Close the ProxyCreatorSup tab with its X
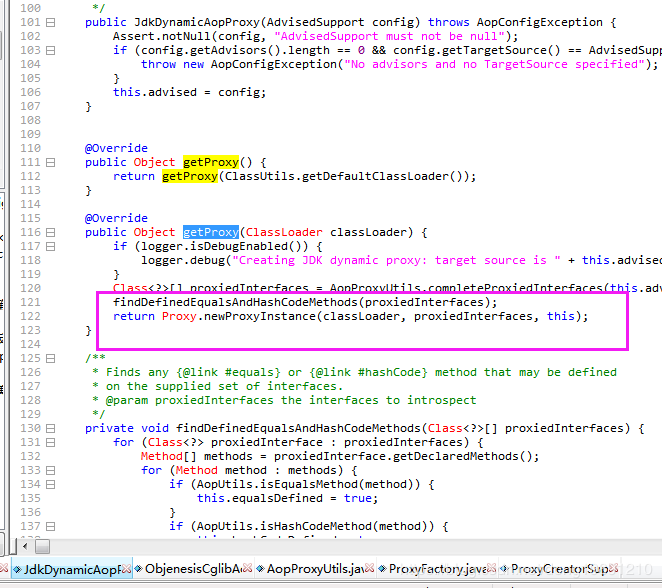 tap(613, 568)
